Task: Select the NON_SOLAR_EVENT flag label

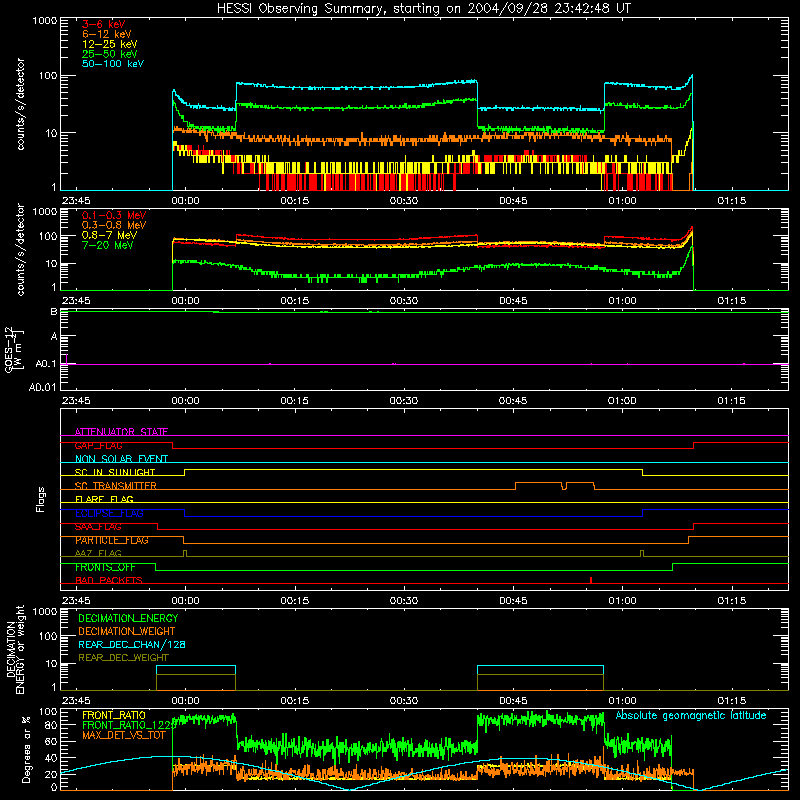Action: click(121, 459)
